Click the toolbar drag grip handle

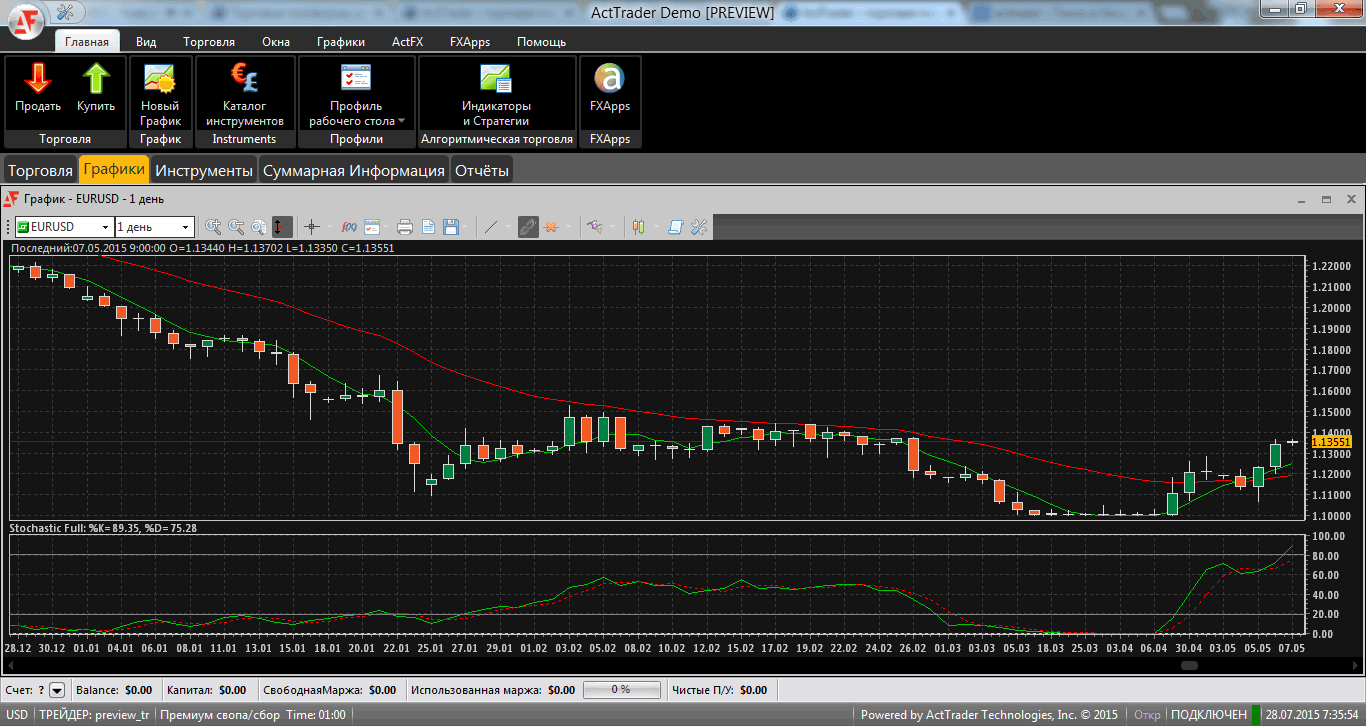tap(8, 227)
